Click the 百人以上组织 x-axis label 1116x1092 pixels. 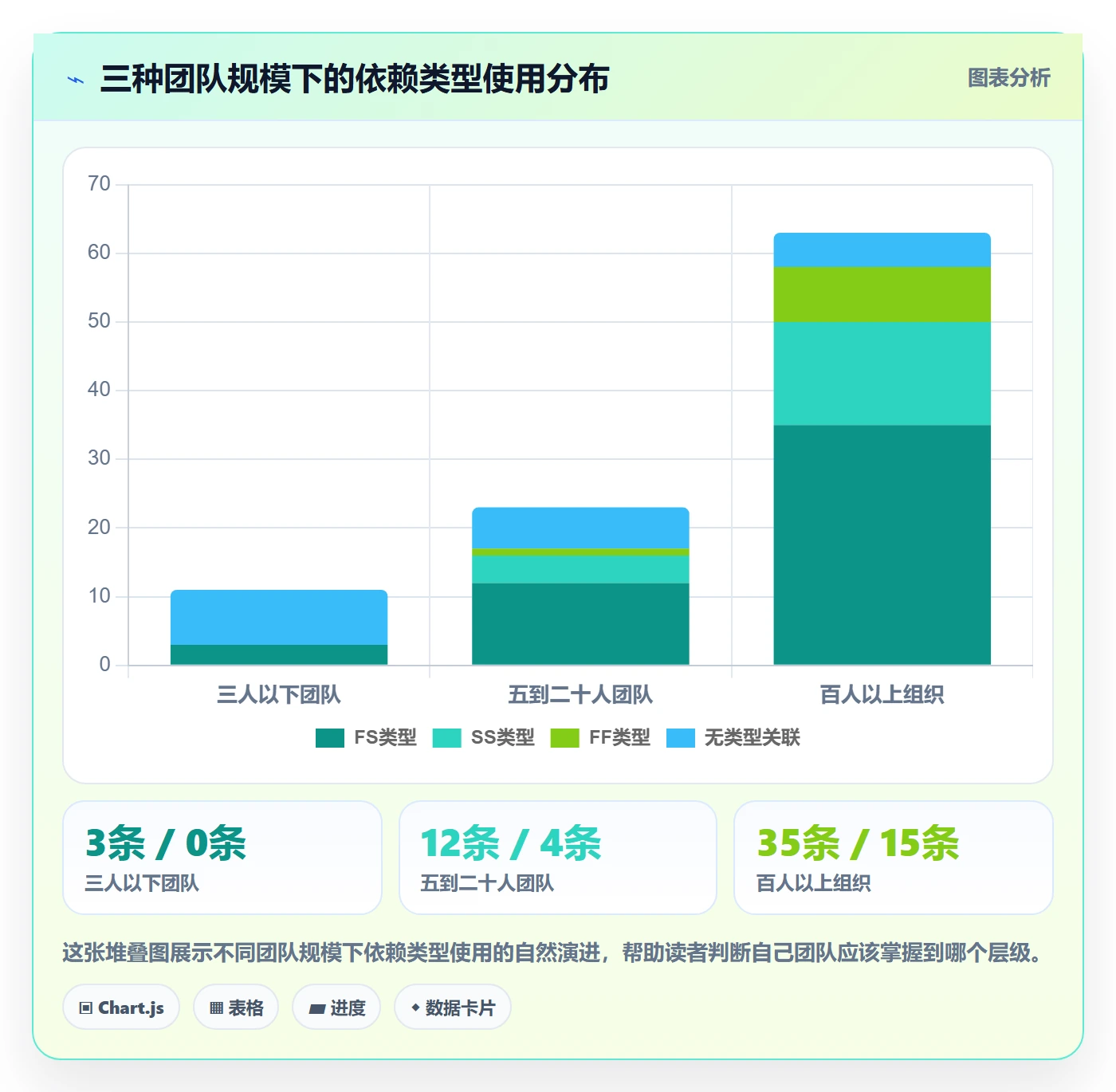pos(882,695)
